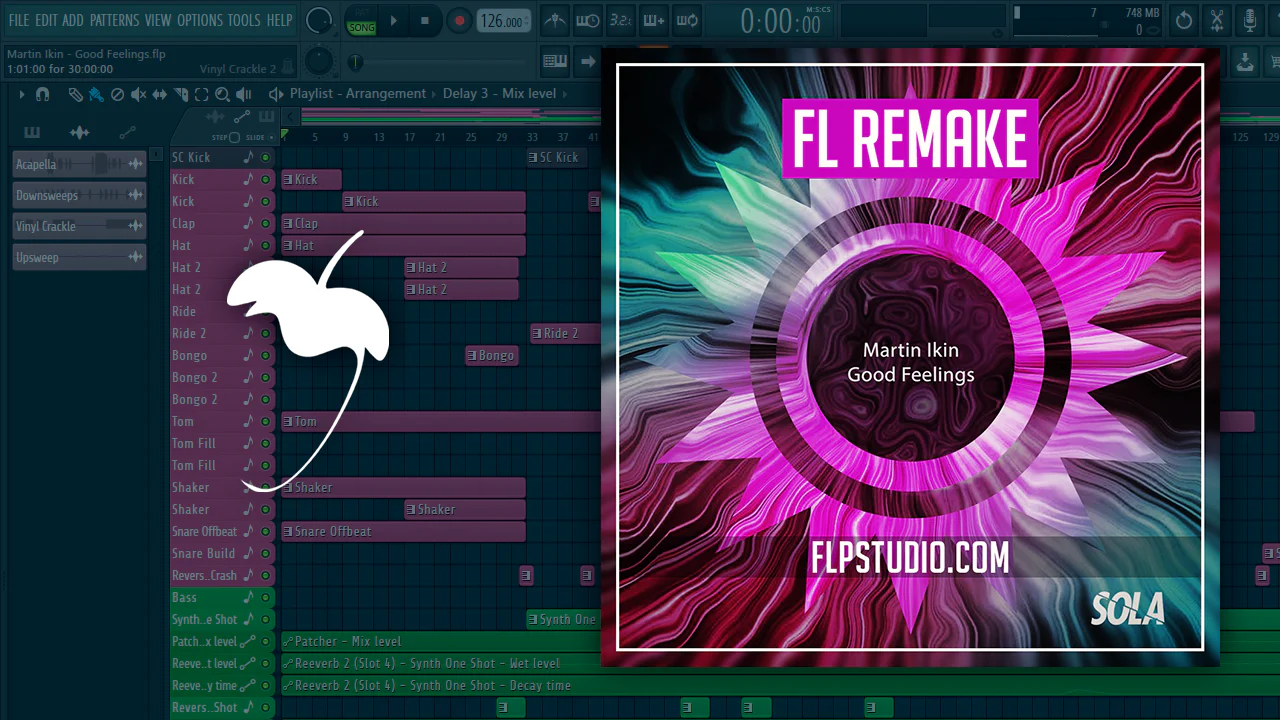Screen dimensions: 1280x720
Task: Arm recording with the record button
Action: coord(459,21)
